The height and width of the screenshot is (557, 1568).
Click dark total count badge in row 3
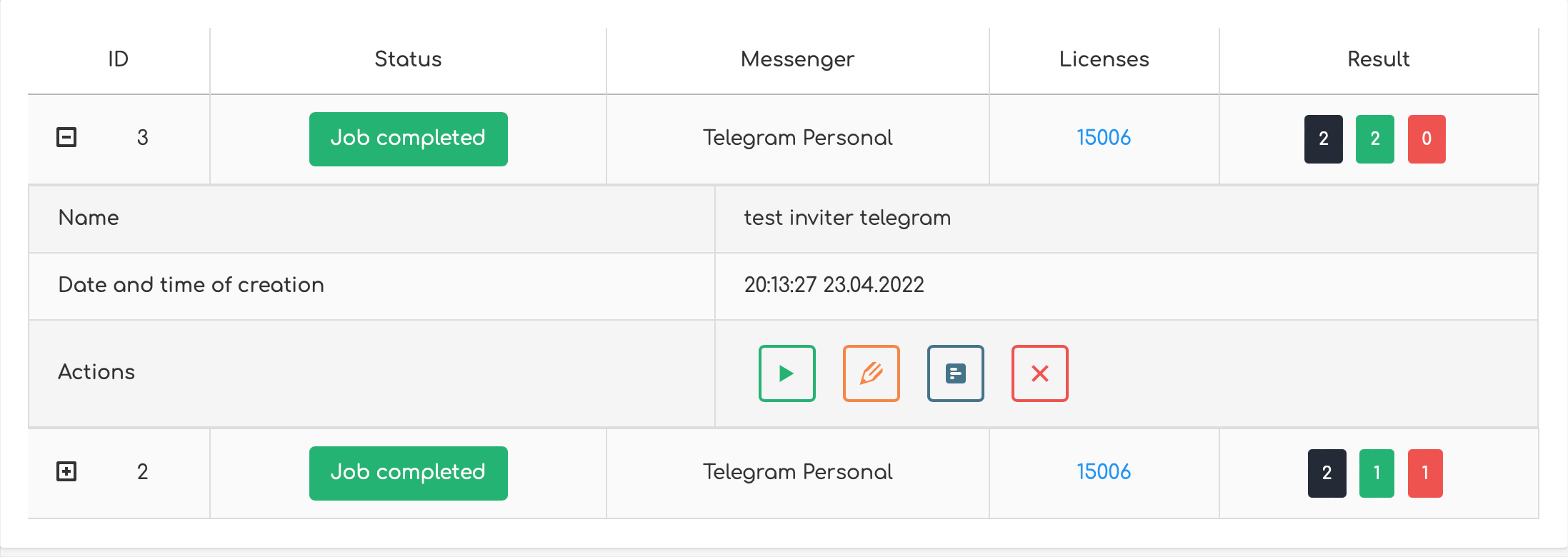(x=1323, y=139)
